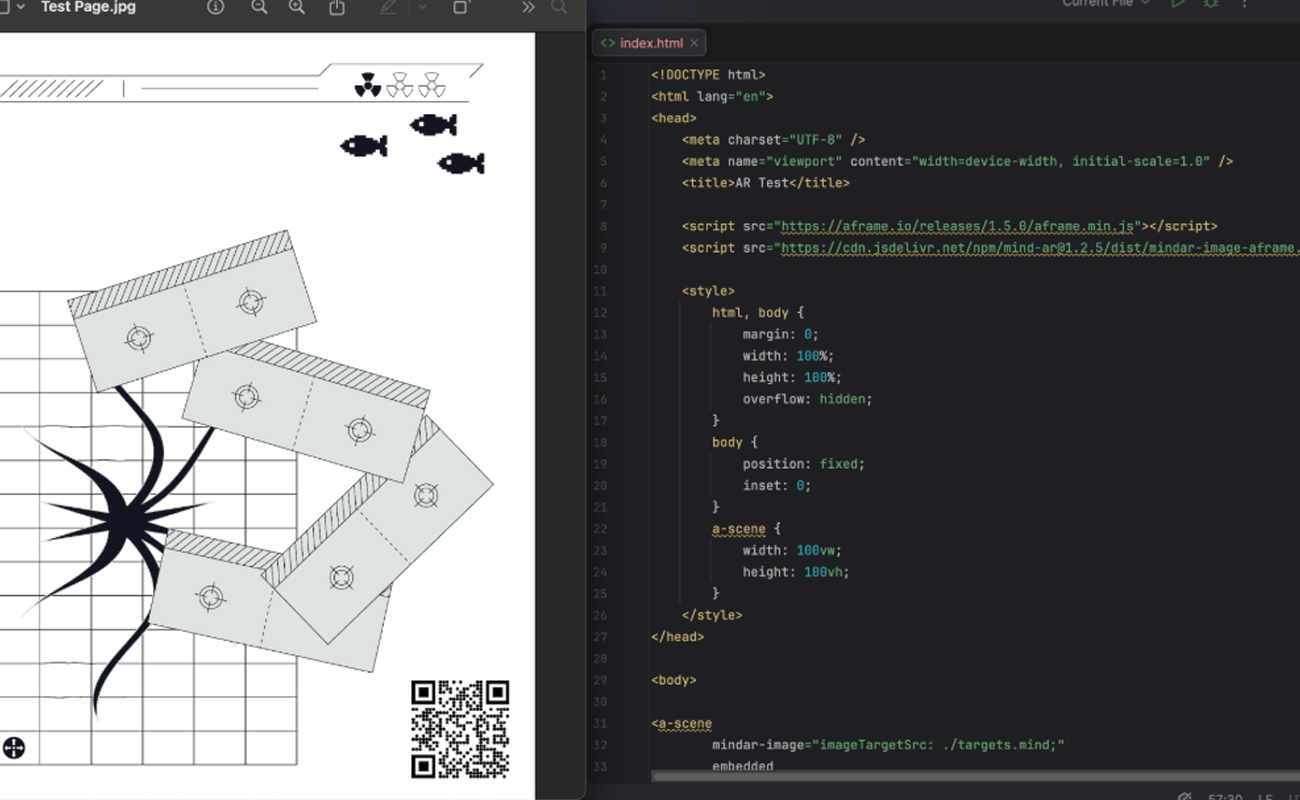Open the sidebar view options dropdown
This screenshot has width=1300, height=800.
click(19, 7)
